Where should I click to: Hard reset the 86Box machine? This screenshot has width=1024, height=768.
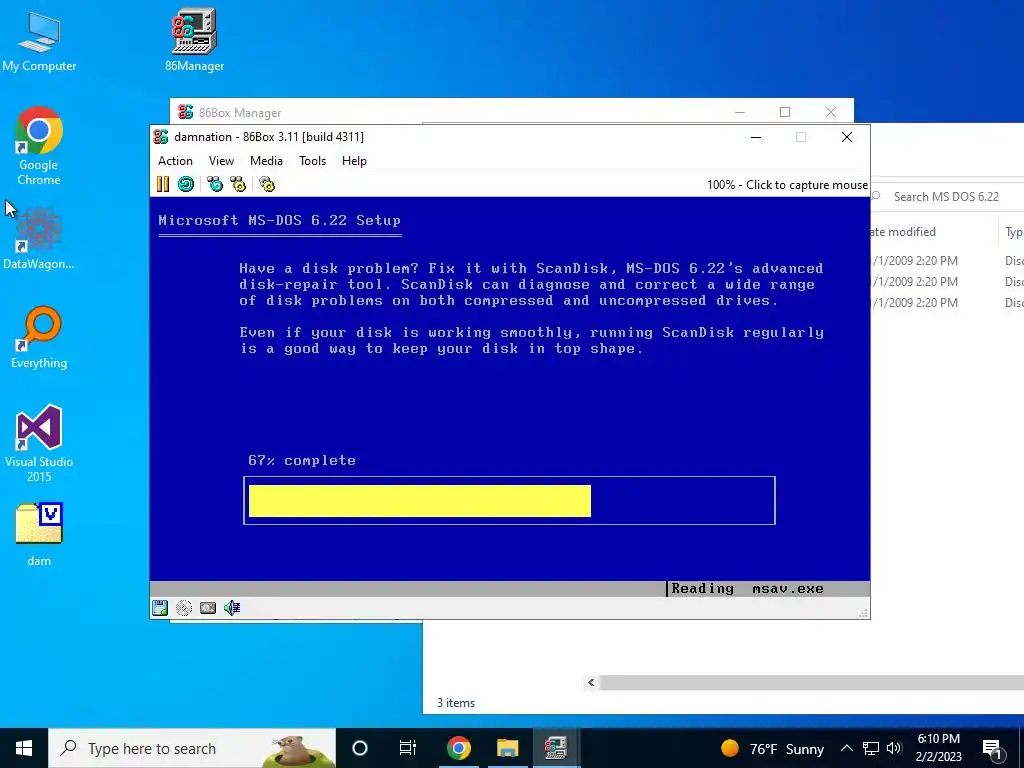click(186, 184)
